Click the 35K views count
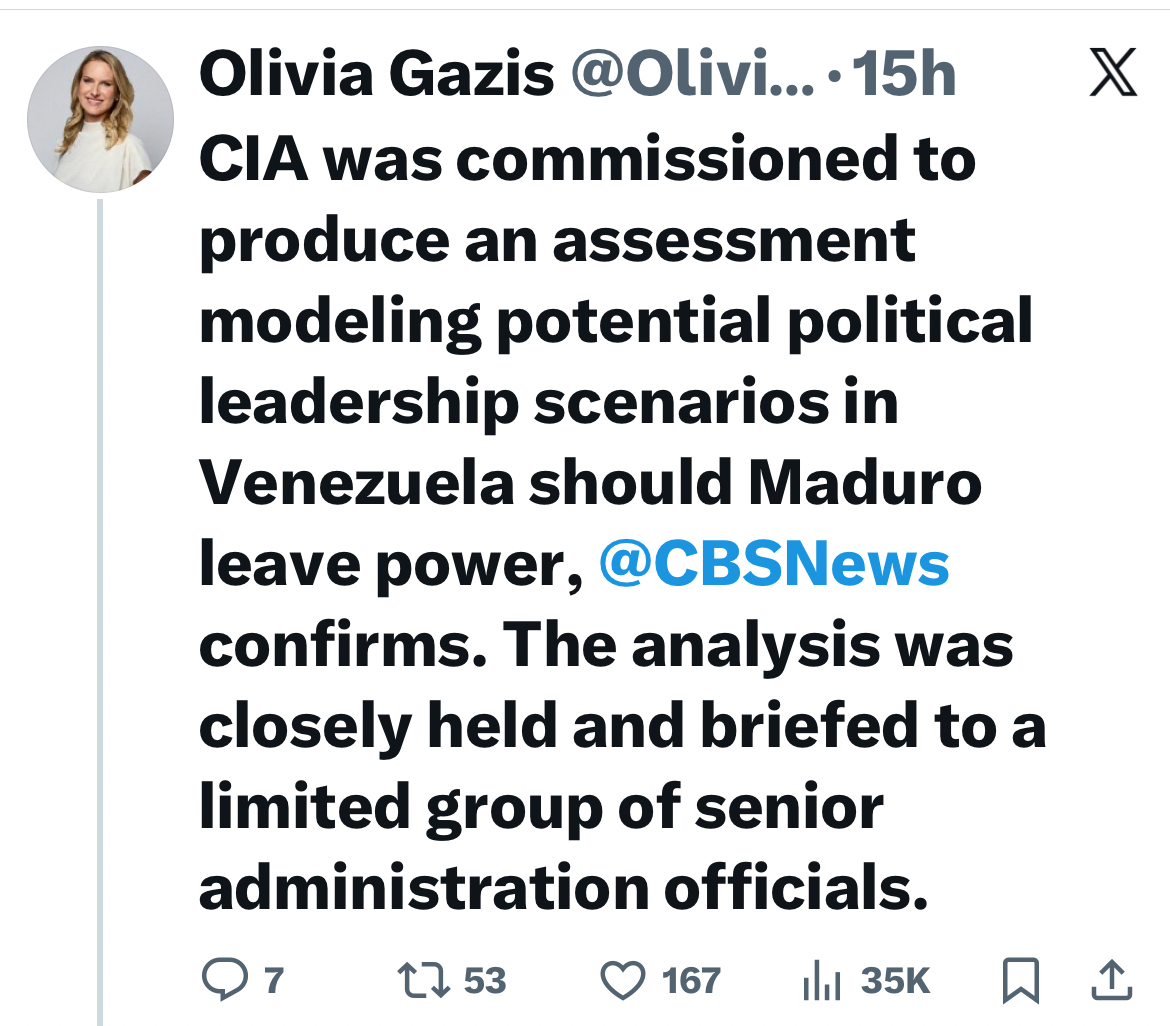Screen dimensions: 1170x1026 (x=895, y=980)
